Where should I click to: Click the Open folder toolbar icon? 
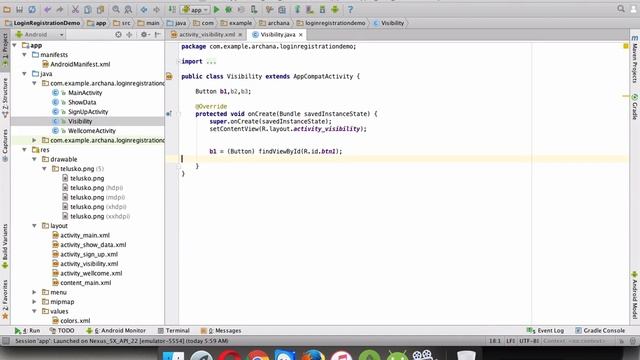tap(7, 9)
